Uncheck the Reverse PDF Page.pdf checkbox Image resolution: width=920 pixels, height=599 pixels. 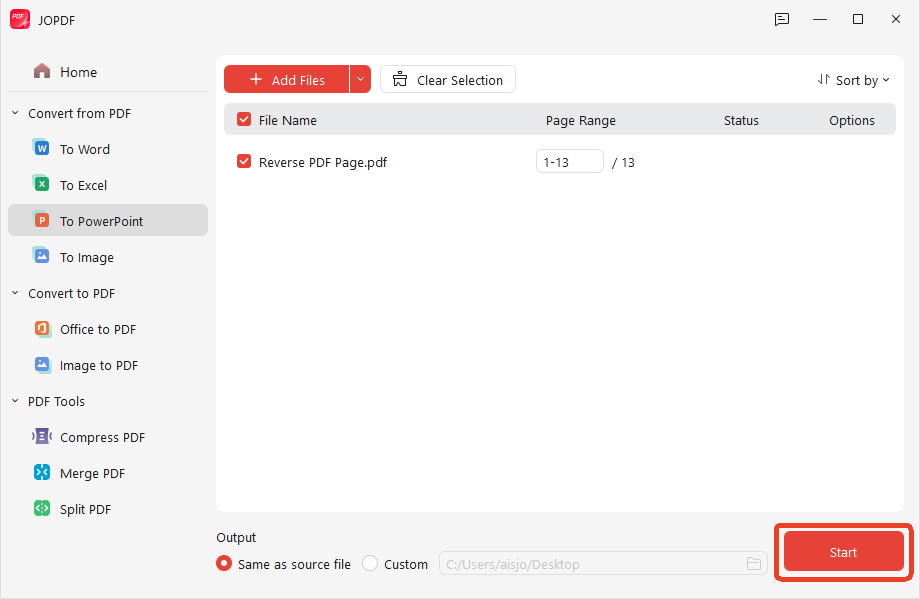tap(243, 161)
